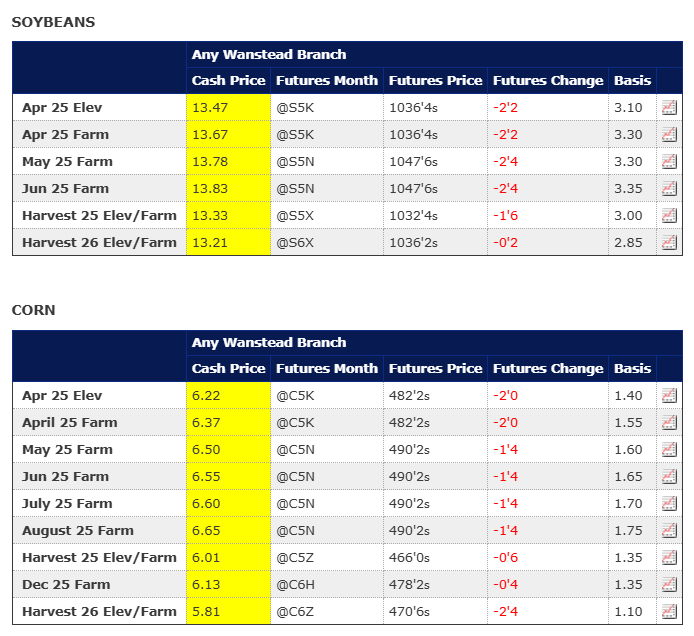Click futures change -0'4 in corn
Image resolution: width=694 pixels, height=636 pixels.
[x=505, y=584]
